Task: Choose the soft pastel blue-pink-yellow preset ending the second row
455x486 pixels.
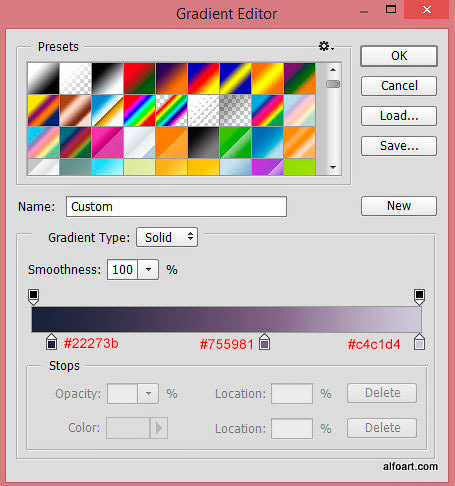Action: coord(299,110)
